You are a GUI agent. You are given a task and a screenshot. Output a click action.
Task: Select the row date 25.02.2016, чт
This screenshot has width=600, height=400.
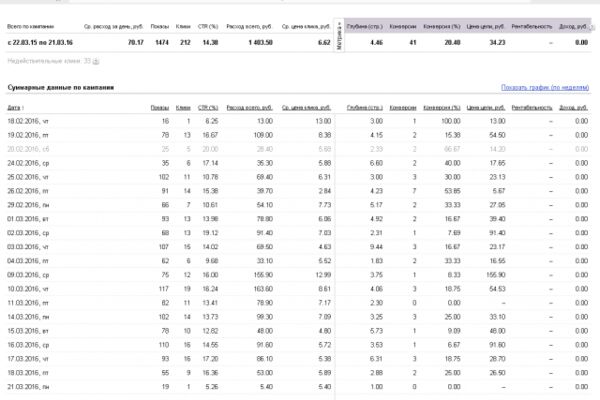point(28,177)
